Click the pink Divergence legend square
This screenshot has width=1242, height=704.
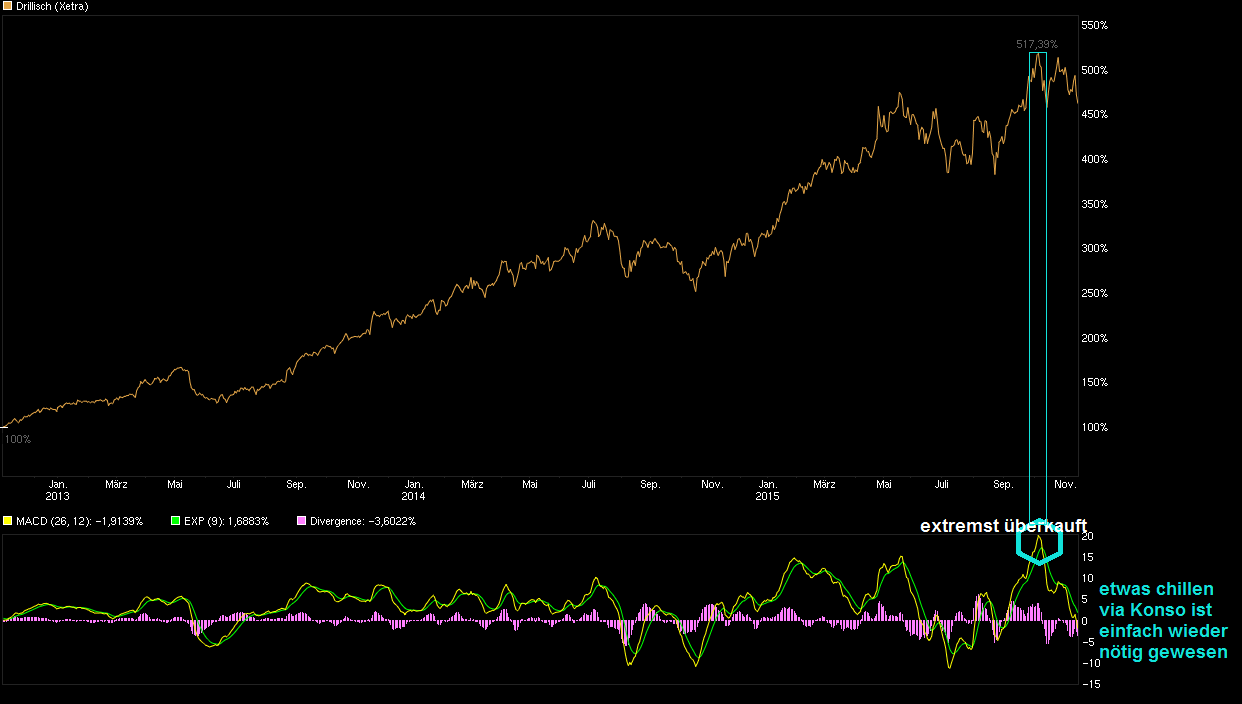[x=301, y=521]
